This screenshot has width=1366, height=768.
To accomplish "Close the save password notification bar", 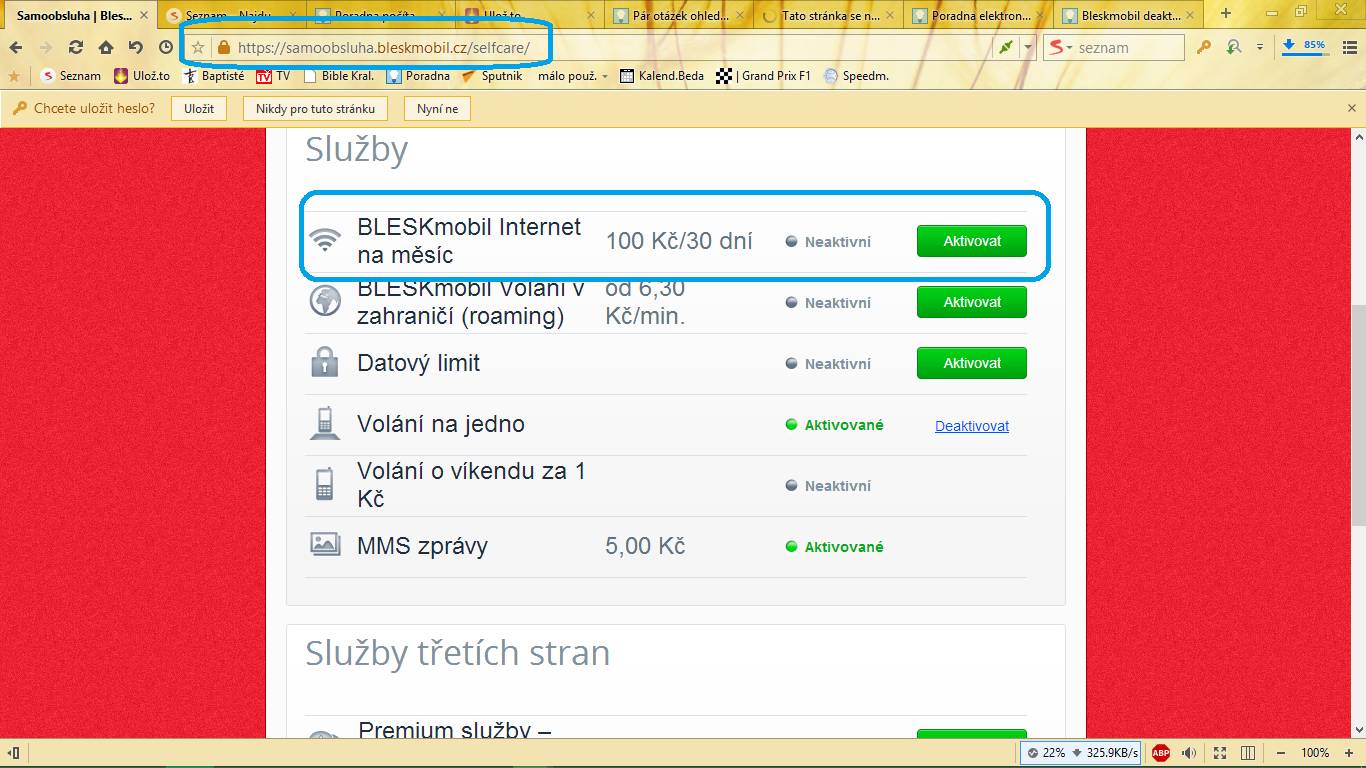I will tap(1352, 108).
